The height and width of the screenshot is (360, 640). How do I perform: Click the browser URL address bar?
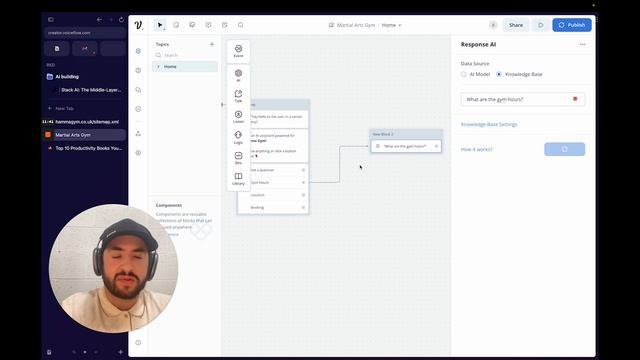point(85,33)
